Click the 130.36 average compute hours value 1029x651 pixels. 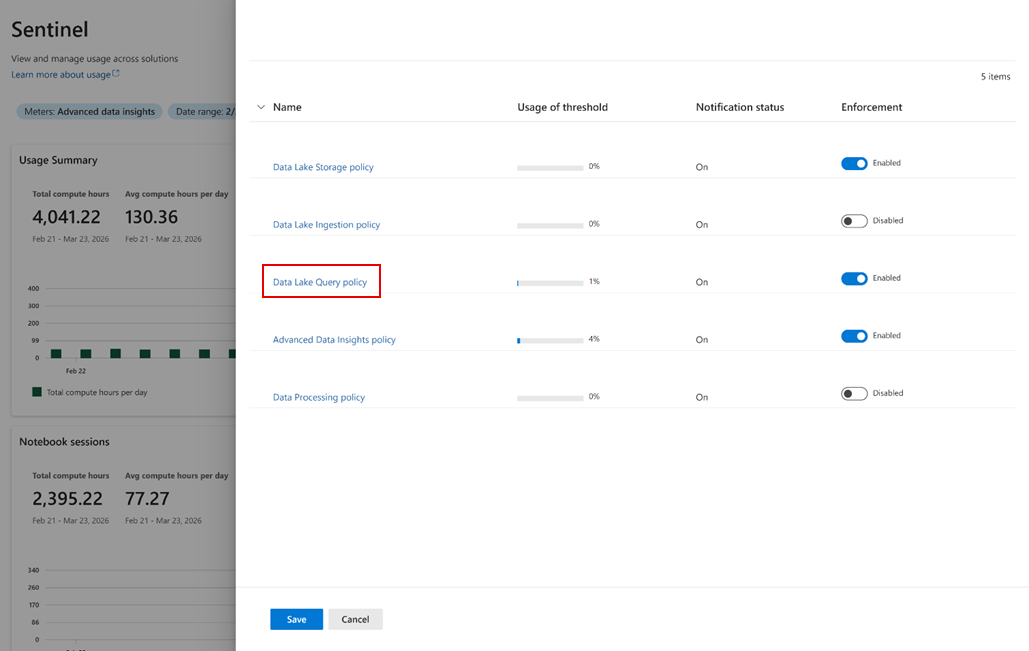(152, 217)
